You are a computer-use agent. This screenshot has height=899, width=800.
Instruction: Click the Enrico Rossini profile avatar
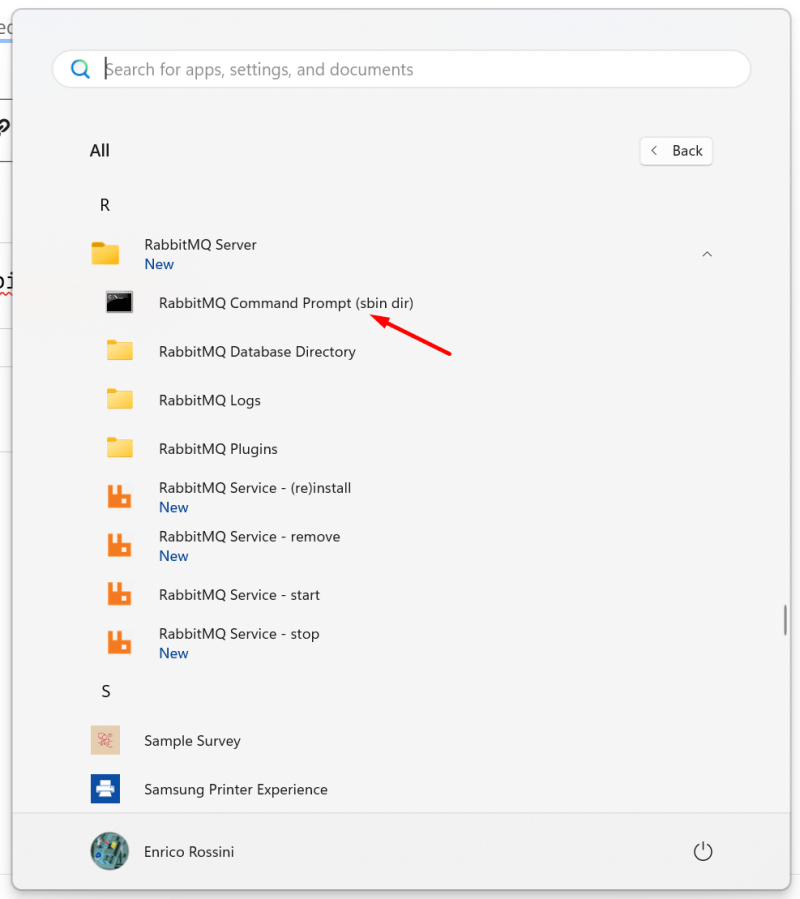click(x=110, y=851)
